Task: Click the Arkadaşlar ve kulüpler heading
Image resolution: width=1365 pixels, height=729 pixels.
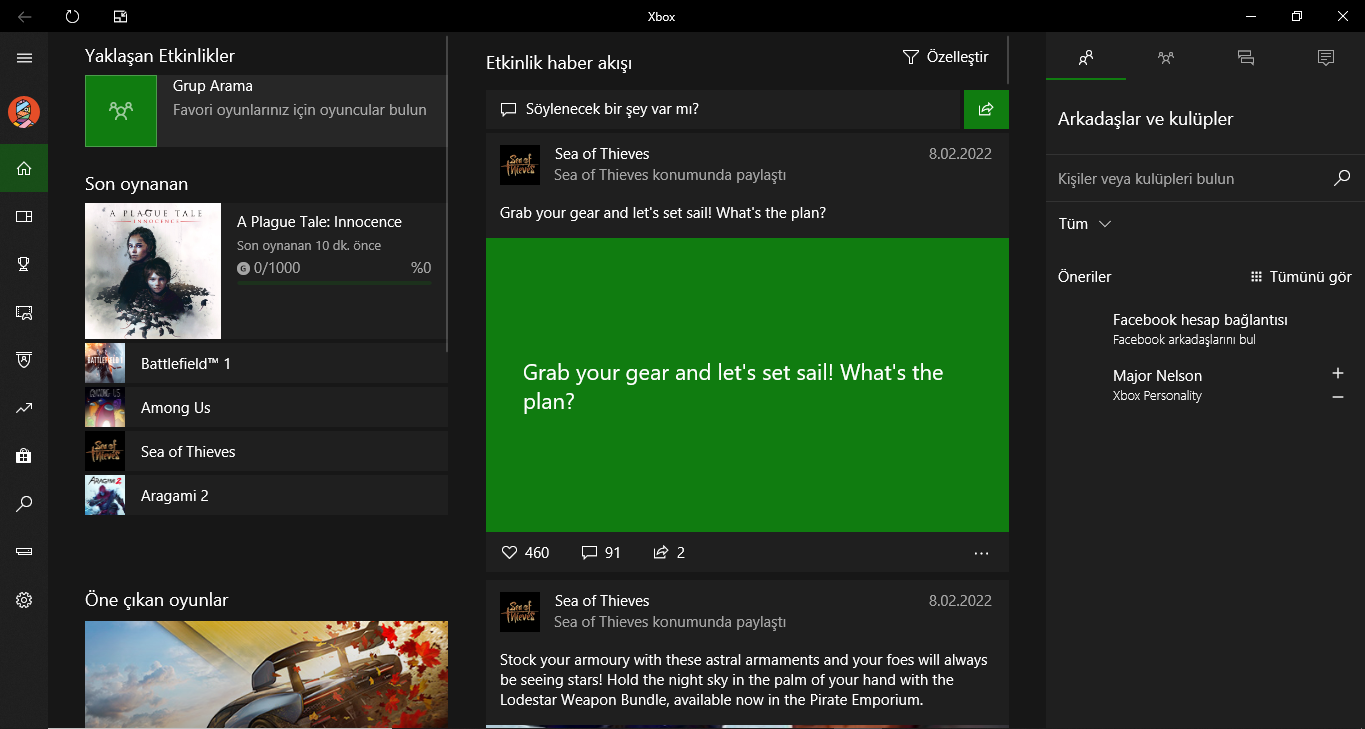Action: pyautogui.click(x=1145, y=119)
